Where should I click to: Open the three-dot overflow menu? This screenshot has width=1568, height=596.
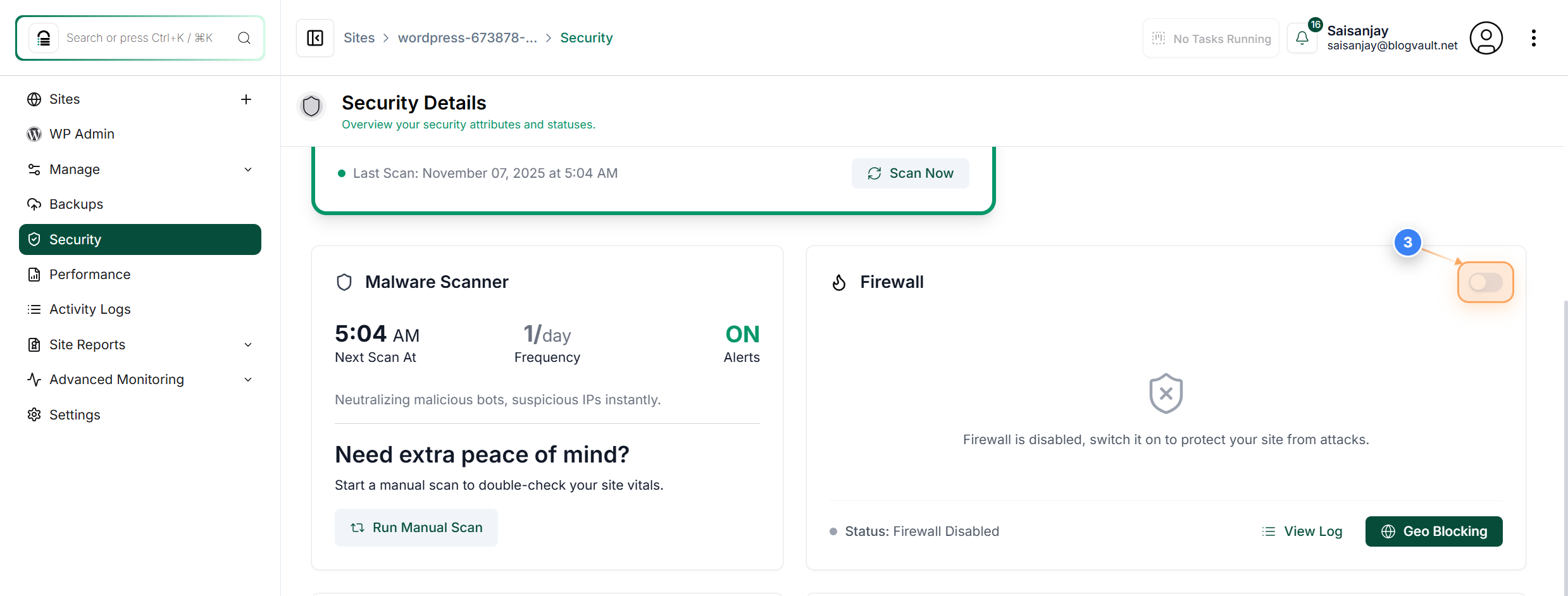[1534, 38]
